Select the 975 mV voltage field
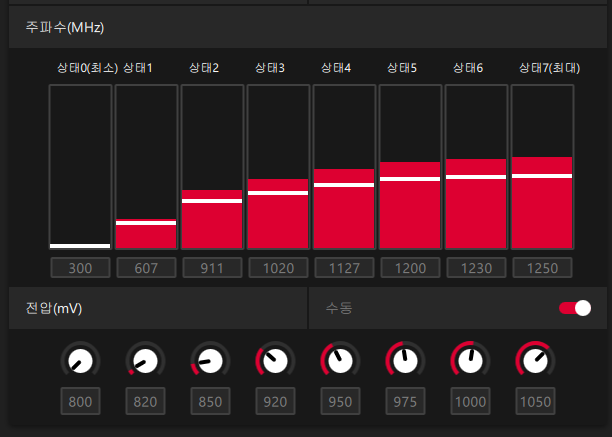 pos(405,401)
